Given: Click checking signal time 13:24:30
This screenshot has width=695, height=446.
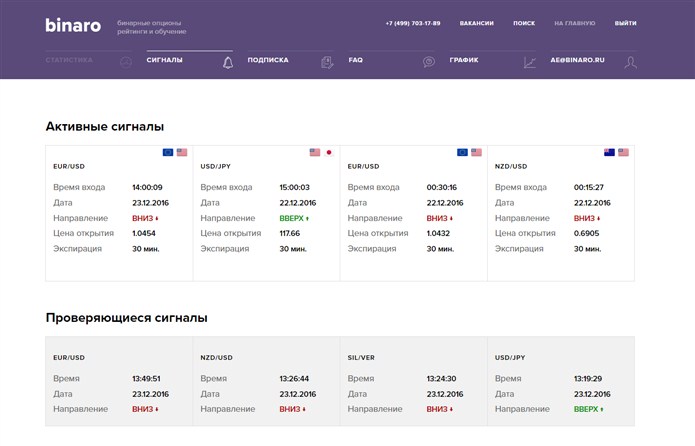Looking at the screenshot, I should click(441, 379).
